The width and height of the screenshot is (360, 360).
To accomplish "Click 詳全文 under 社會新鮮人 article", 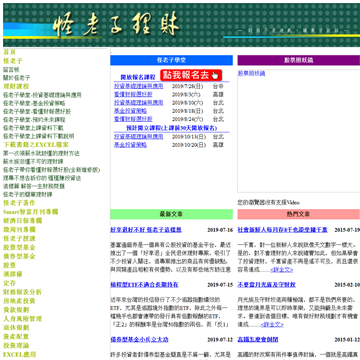I will click(282, 270).
